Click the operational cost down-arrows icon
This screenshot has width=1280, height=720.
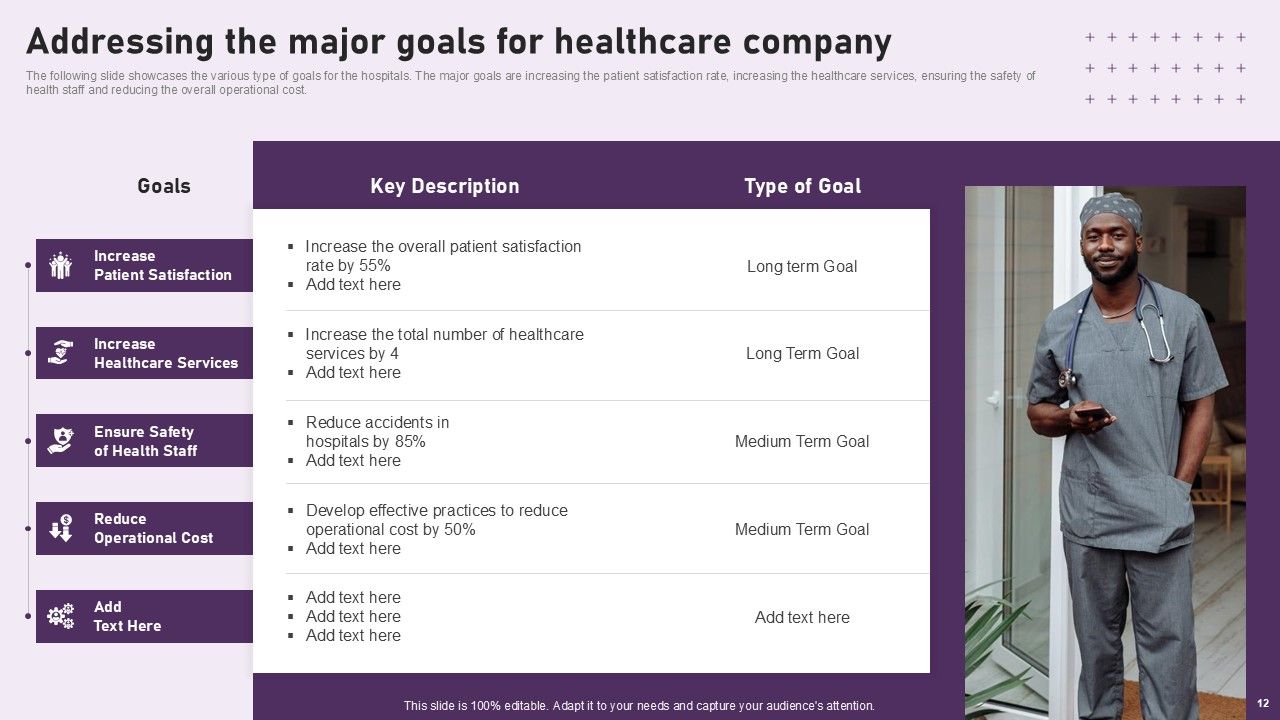[61, 528]
